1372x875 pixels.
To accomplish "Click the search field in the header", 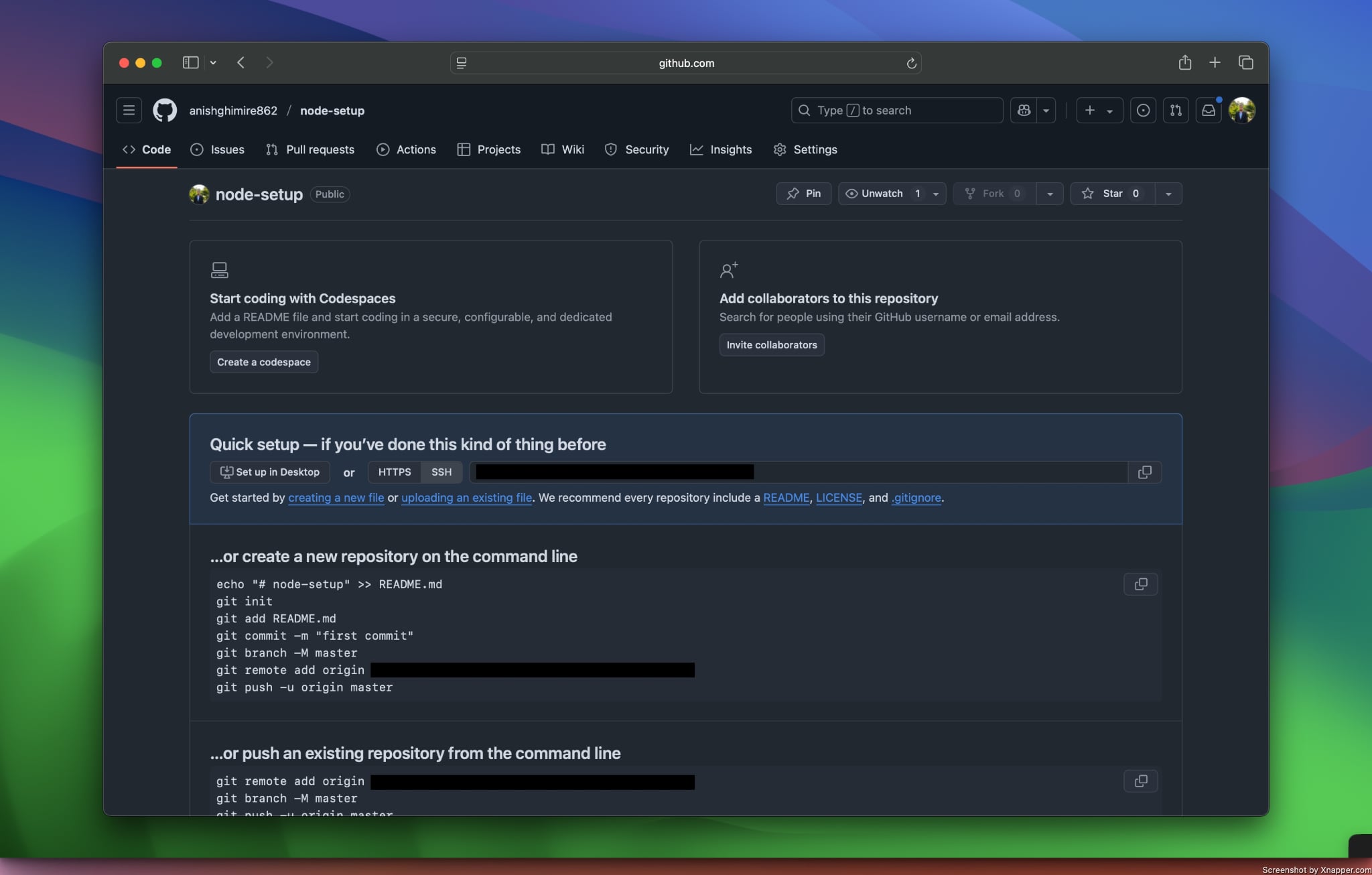I will [896, 110].
